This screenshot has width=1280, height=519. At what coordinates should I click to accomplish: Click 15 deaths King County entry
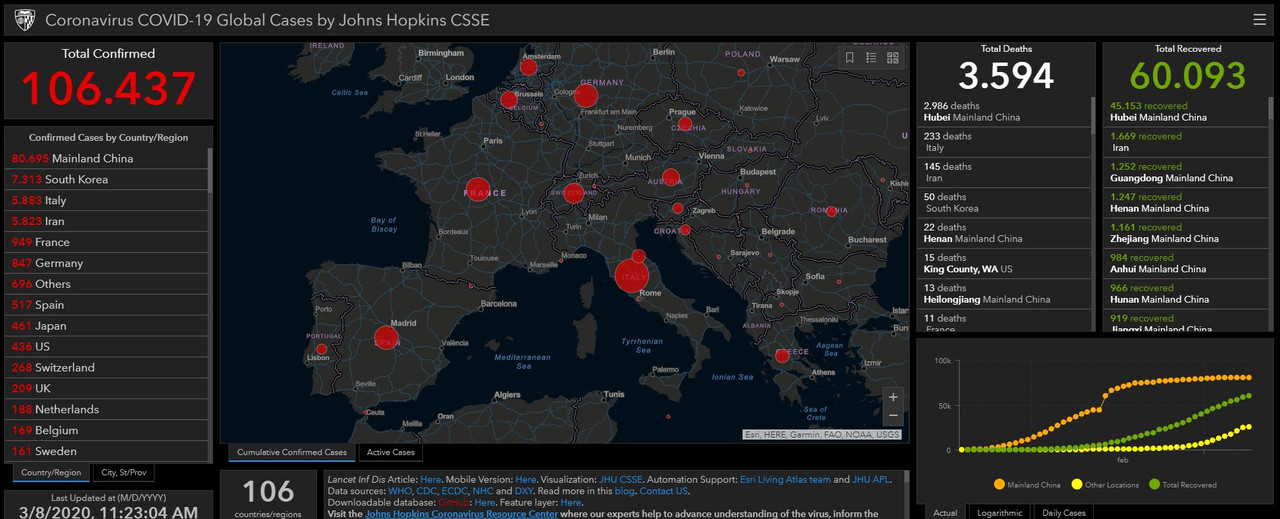point(1003,263)
